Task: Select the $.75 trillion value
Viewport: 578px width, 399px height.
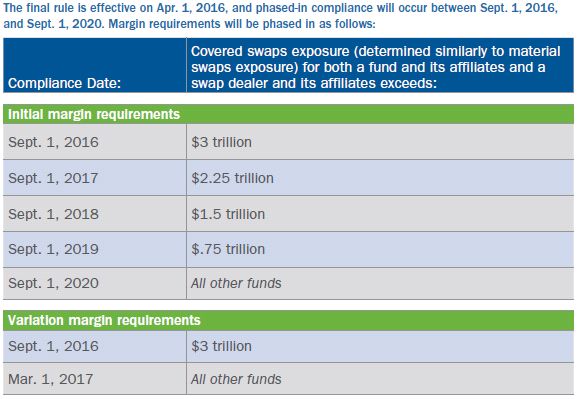Action: (228, 249)
